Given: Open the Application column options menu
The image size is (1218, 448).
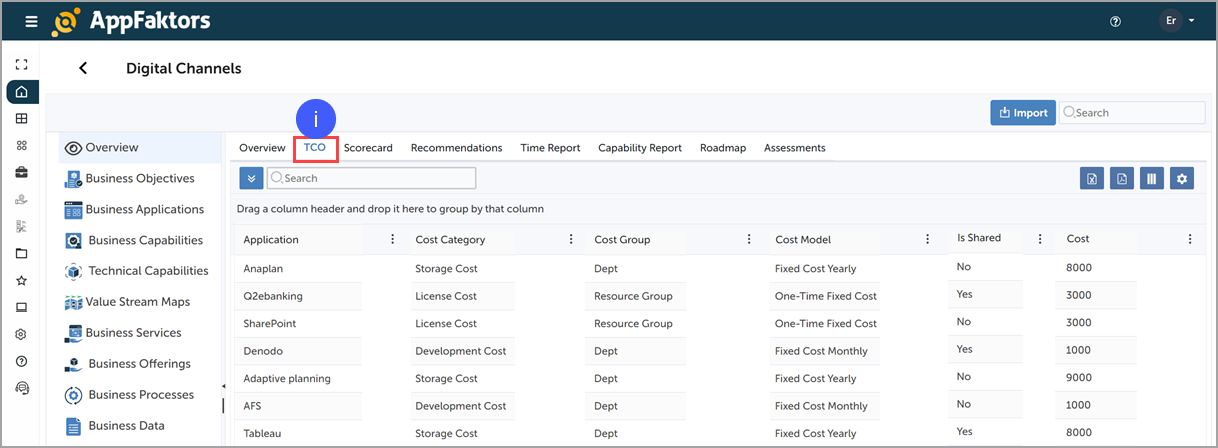Looking at the screenshot, I should point(392,239).
